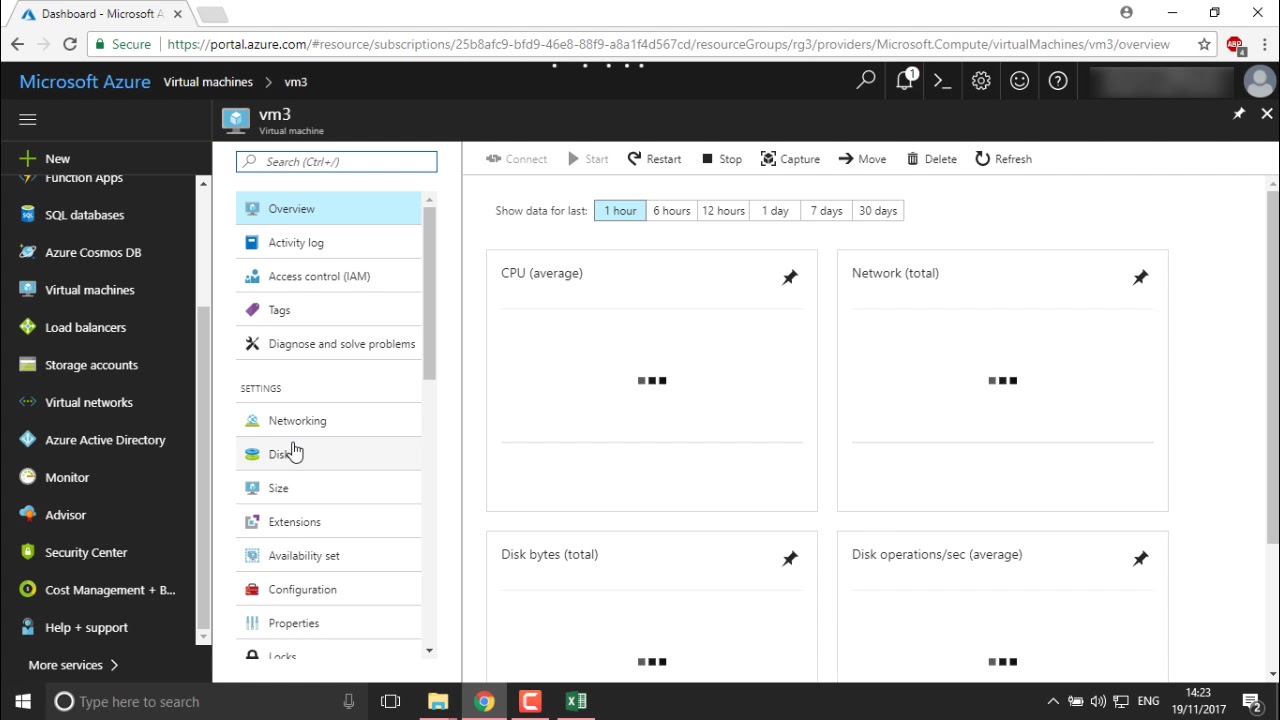Stop the vm3 virtual machine

point(721,159)
